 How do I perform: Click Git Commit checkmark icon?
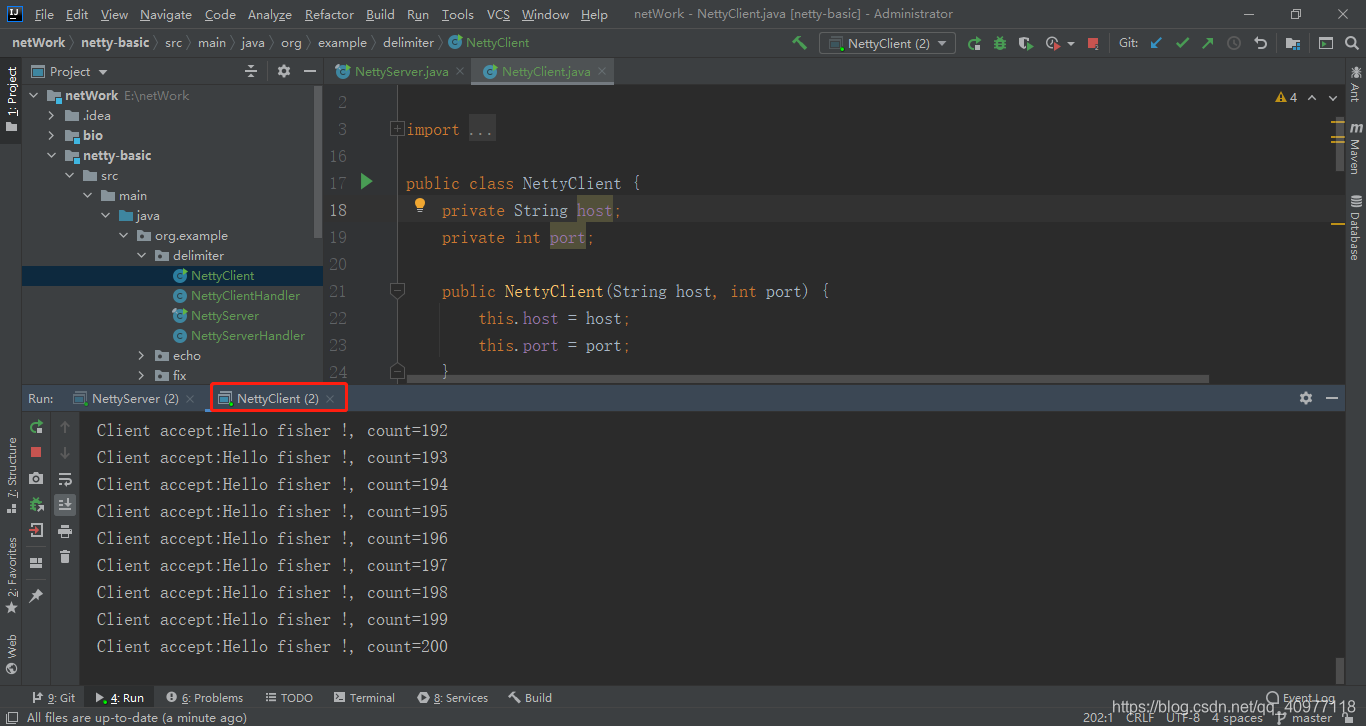coord(1183,43)
